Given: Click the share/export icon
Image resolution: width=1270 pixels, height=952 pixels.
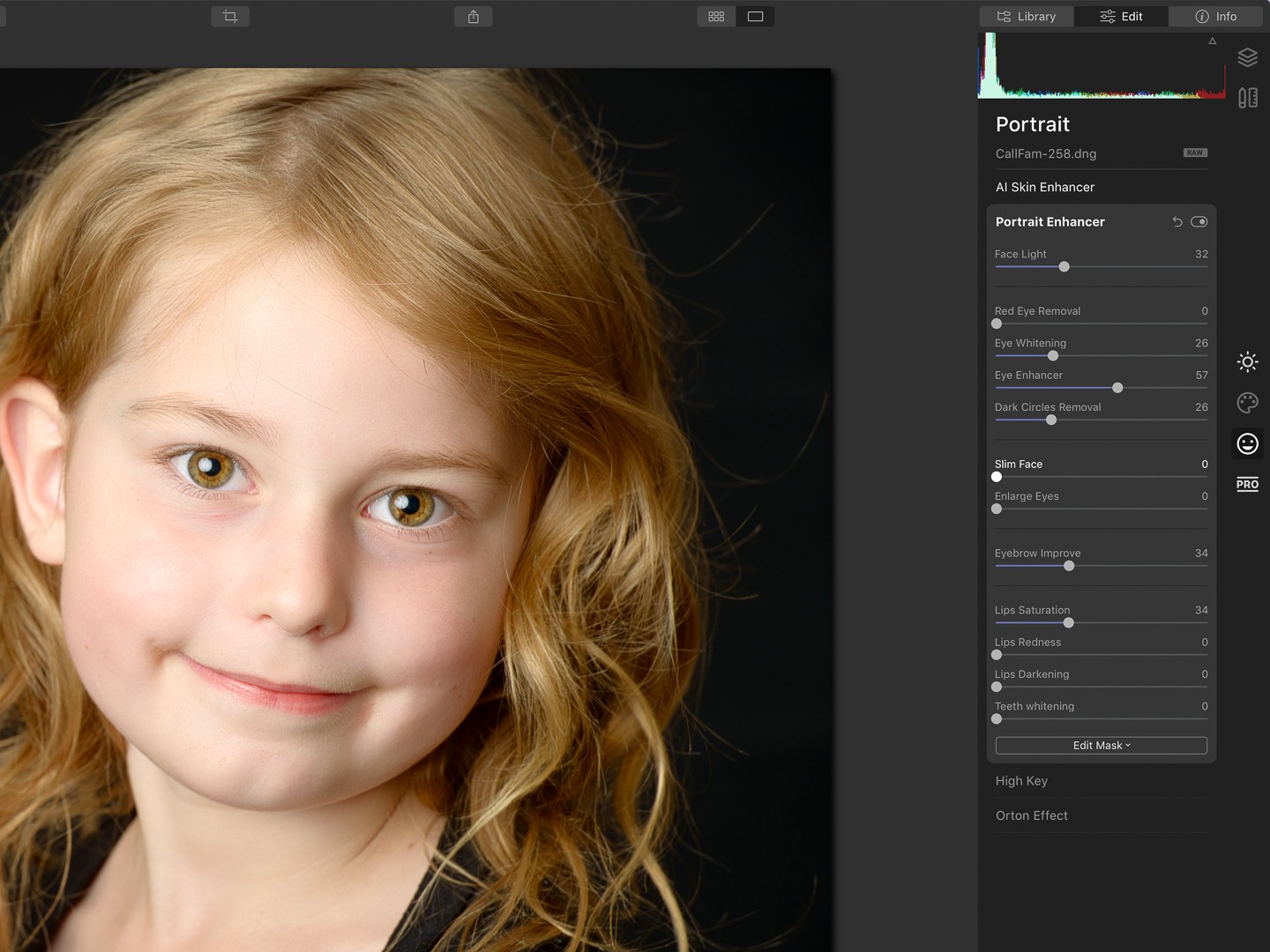Looking at the screenshot, I should click(x=474, y=17).
